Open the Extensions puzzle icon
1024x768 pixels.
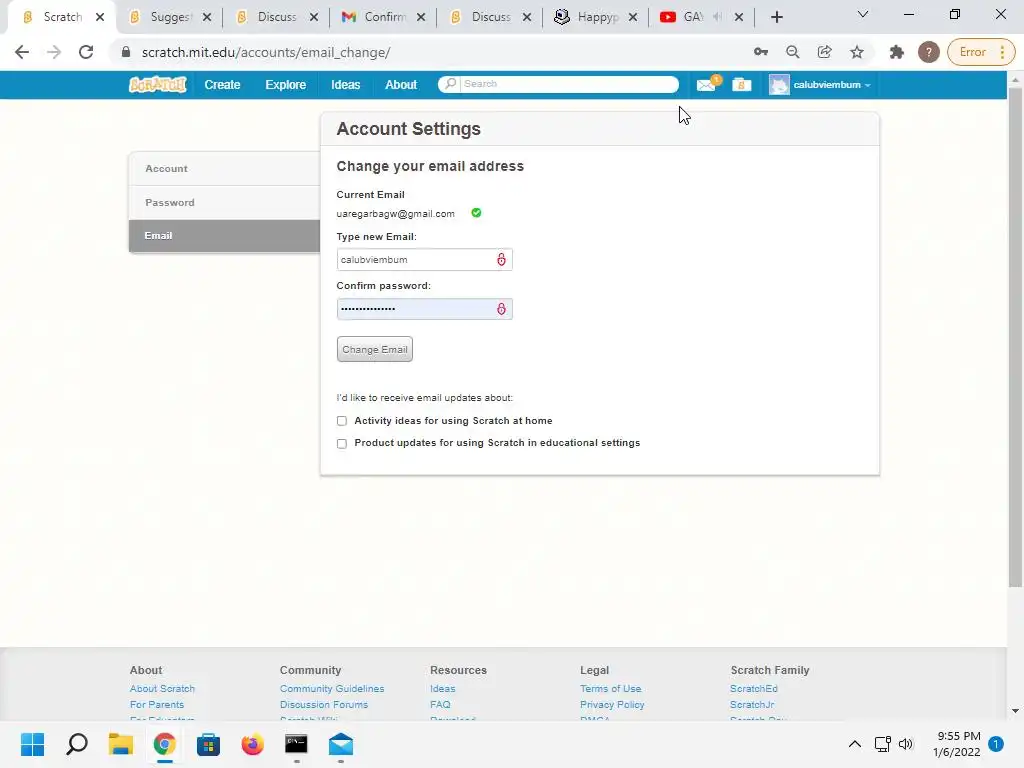point(897,52)
